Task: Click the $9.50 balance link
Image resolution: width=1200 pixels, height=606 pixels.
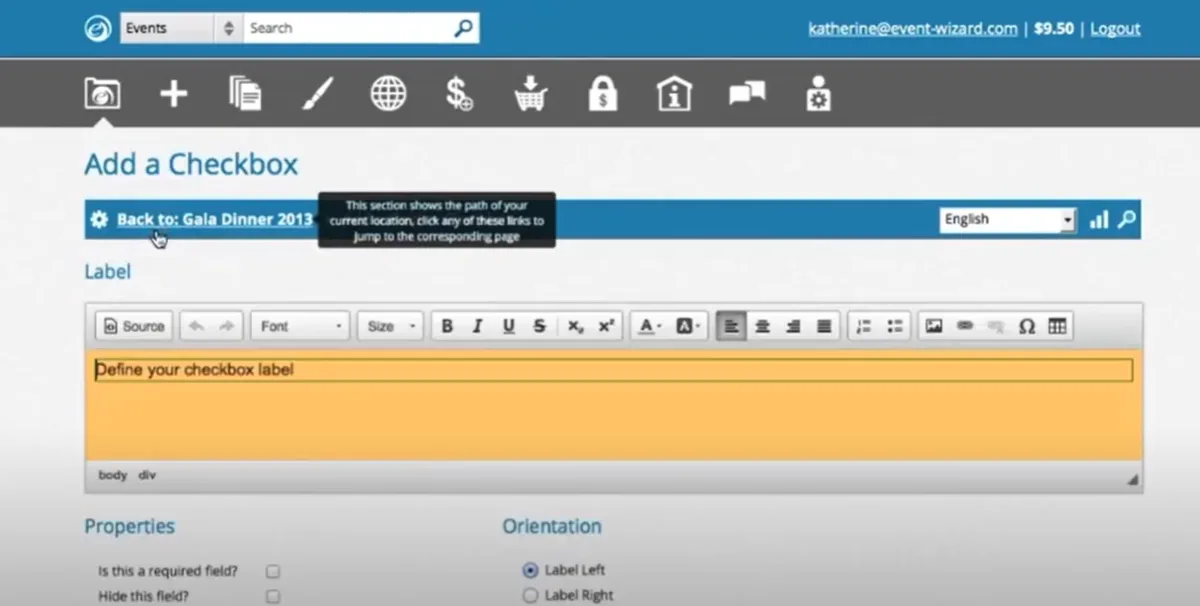Action: click(x=1054, y=28)
